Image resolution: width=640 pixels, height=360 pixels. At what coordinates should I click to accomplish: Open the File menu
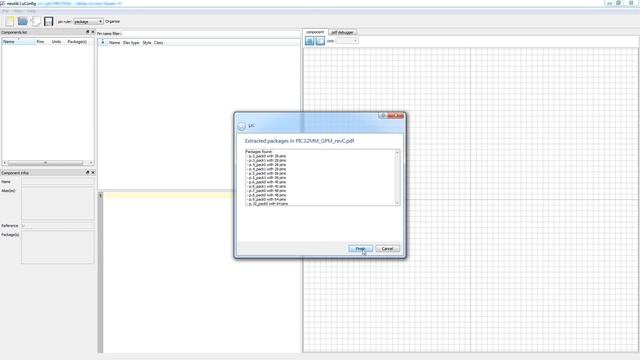click(5, 11)
